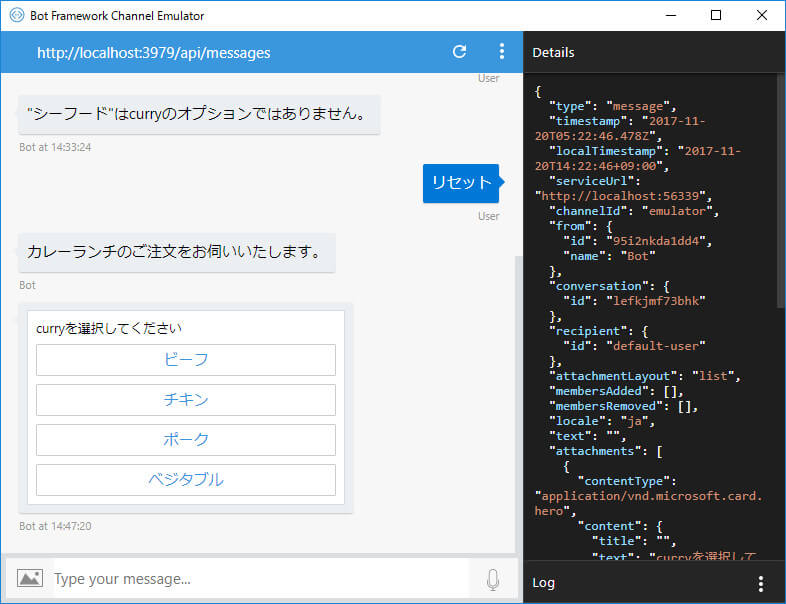Viewport: 786px width, 604px height.
Task: Click the Bot Framework emulator app icon
Action: (x=17, y=15)
